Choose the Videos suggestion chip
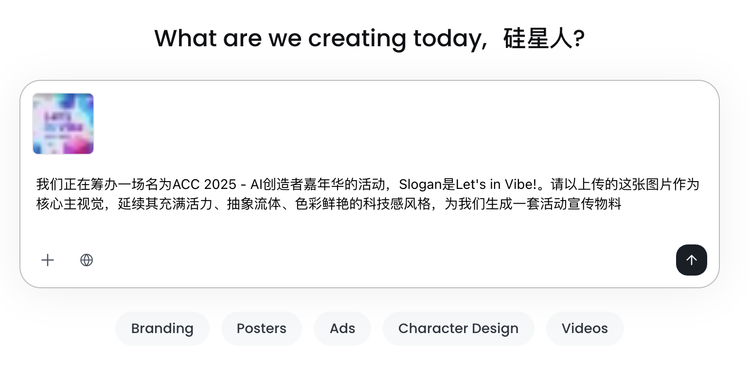This screenshot has height=372, width=750. [585, 328]
